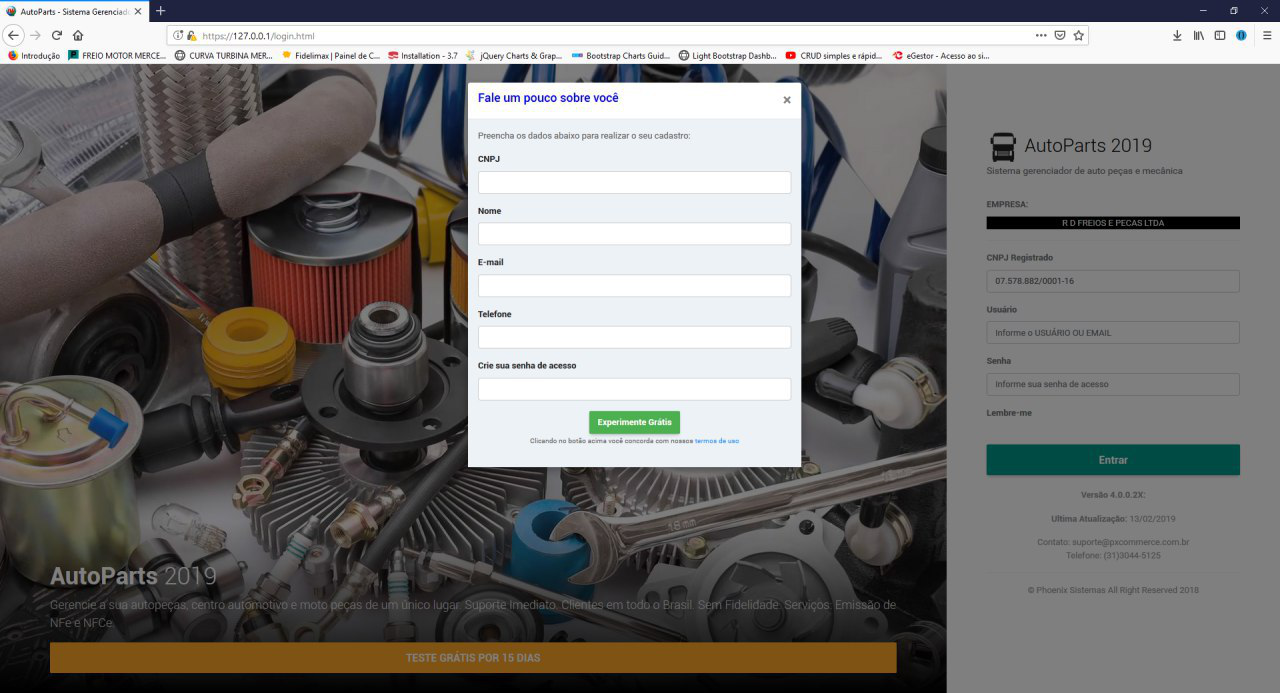Open the Firefox hamburger menu
1280x693 pixels.
click(x=1267, y=35)
